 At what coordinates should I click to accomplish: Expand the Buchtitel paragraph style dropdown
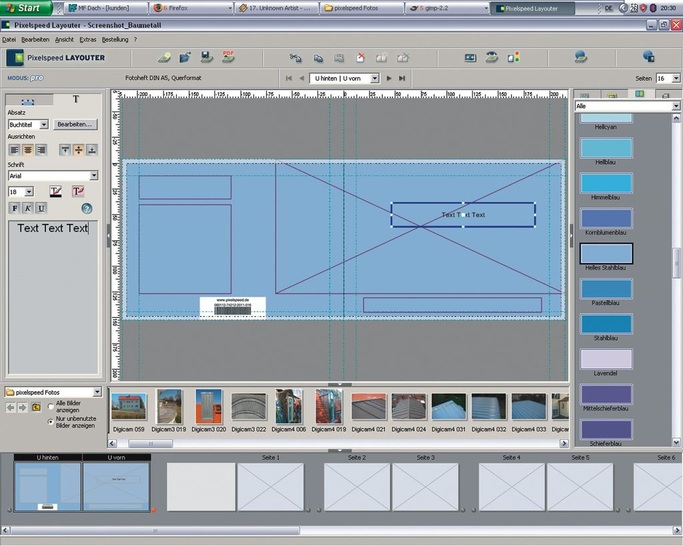click(43, 124)
